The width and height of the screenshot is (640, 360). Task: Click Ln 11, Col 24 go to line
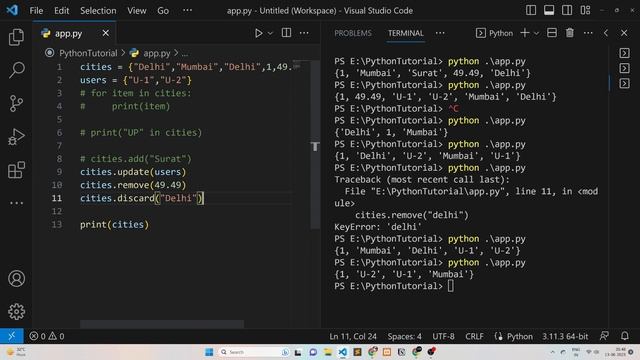[353, 336]
